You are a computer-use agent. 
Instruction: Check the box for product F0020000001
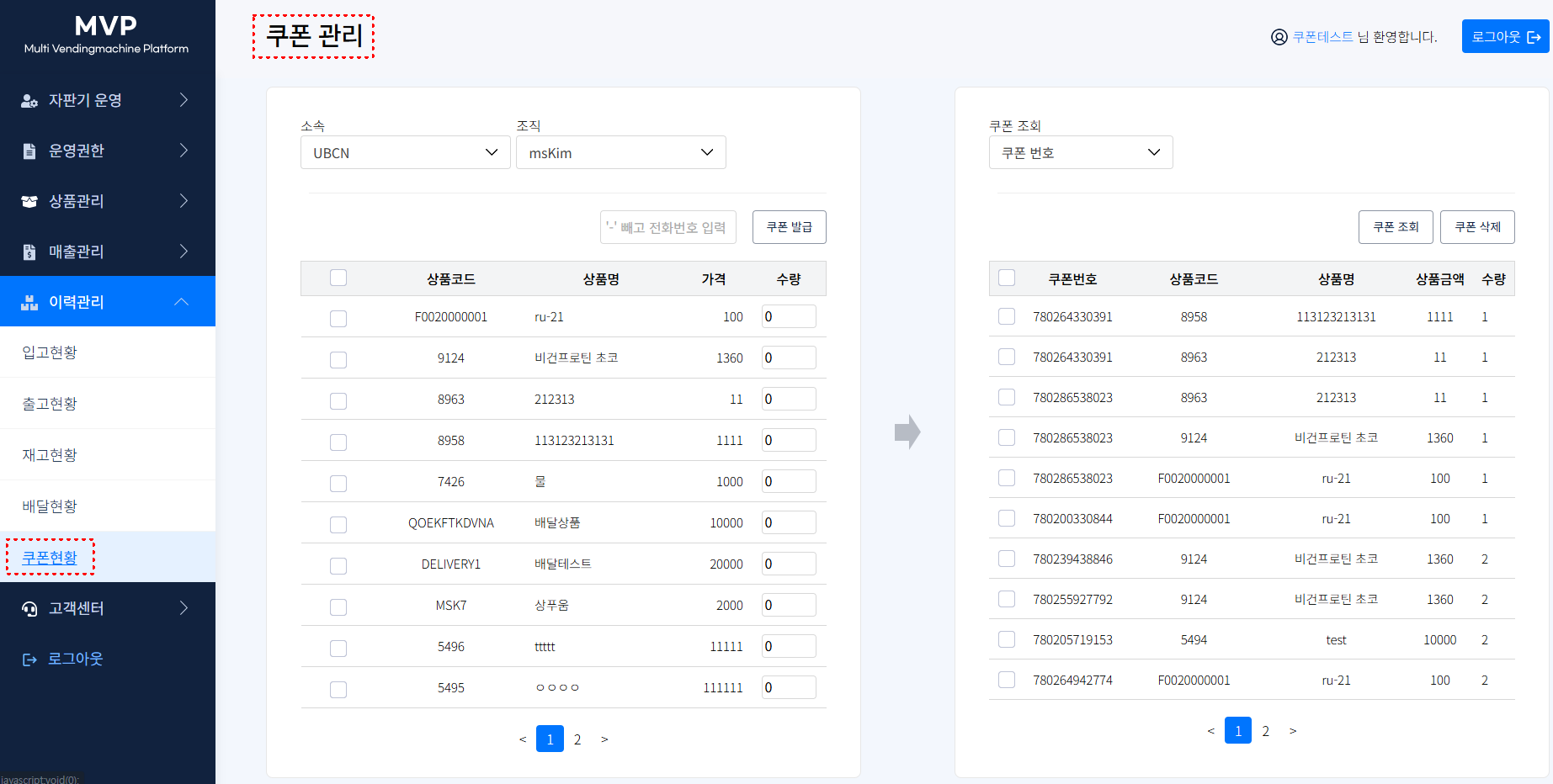(338, 319)
